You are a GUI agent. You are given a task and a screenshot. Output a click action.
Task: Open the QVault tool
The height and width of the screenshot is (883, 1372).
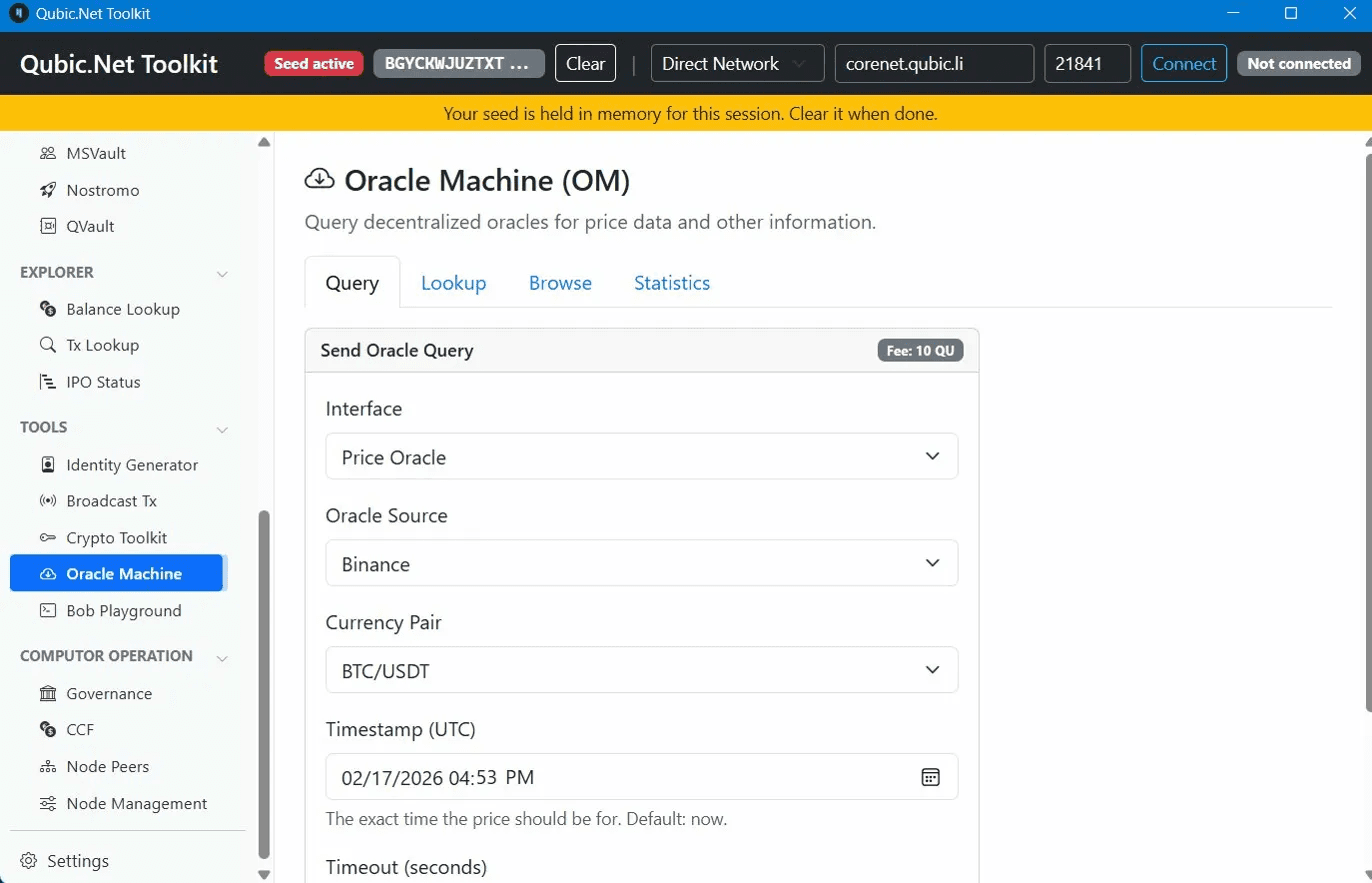(89, 226)
